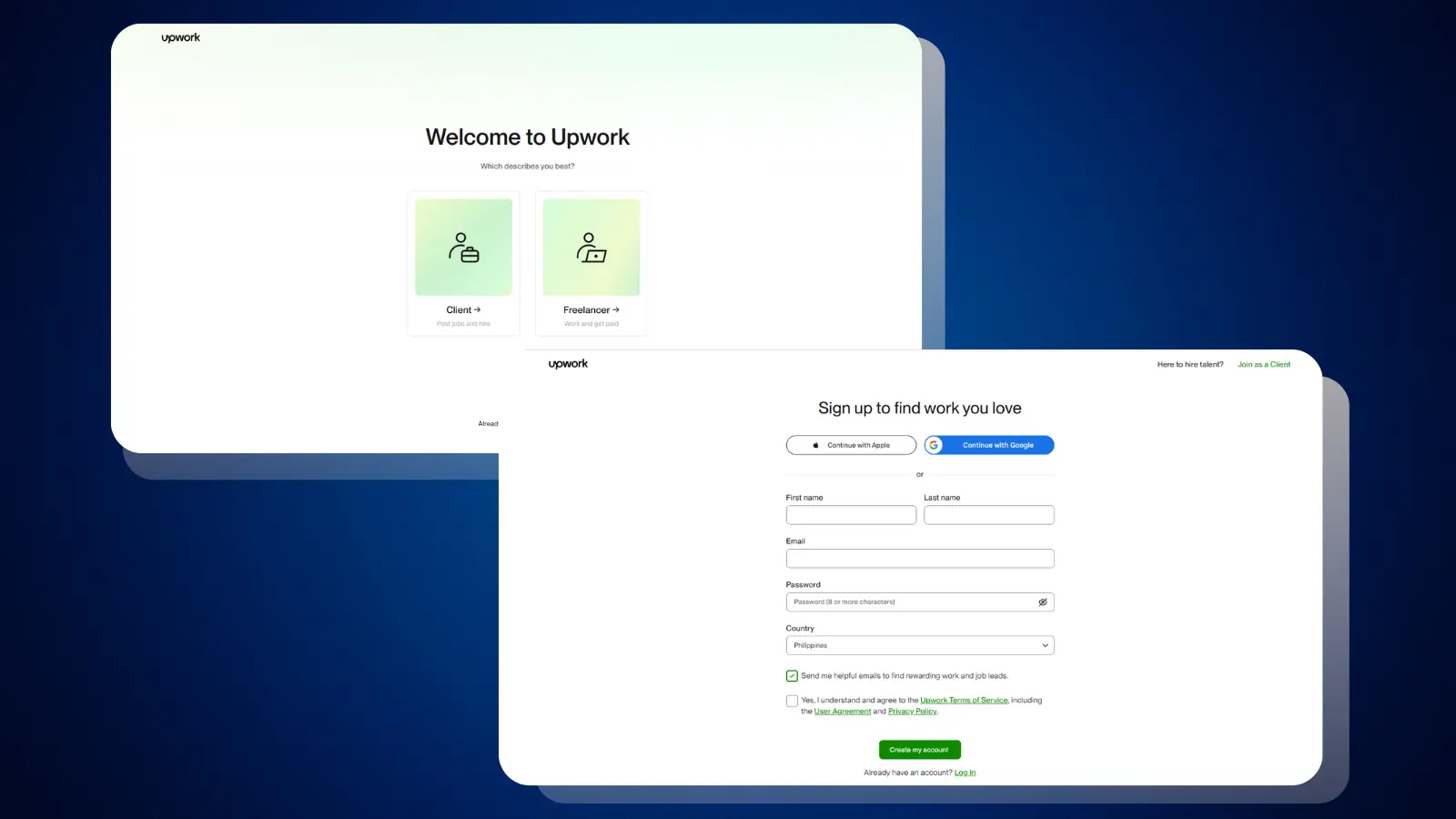Click the Upwork logo on the Welcome page
The width and height of the screenshot is (1456, 819).
pos(180,38)
